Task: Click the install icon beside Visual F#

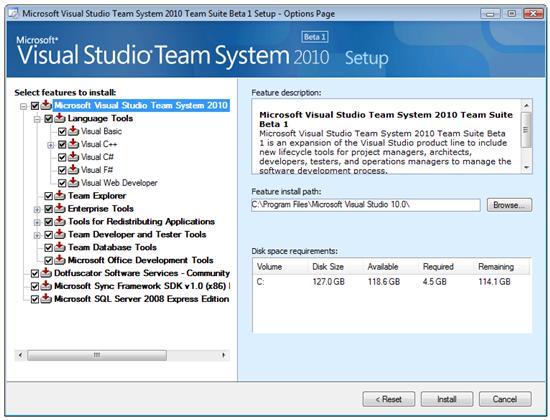Action: click(73, 169)
